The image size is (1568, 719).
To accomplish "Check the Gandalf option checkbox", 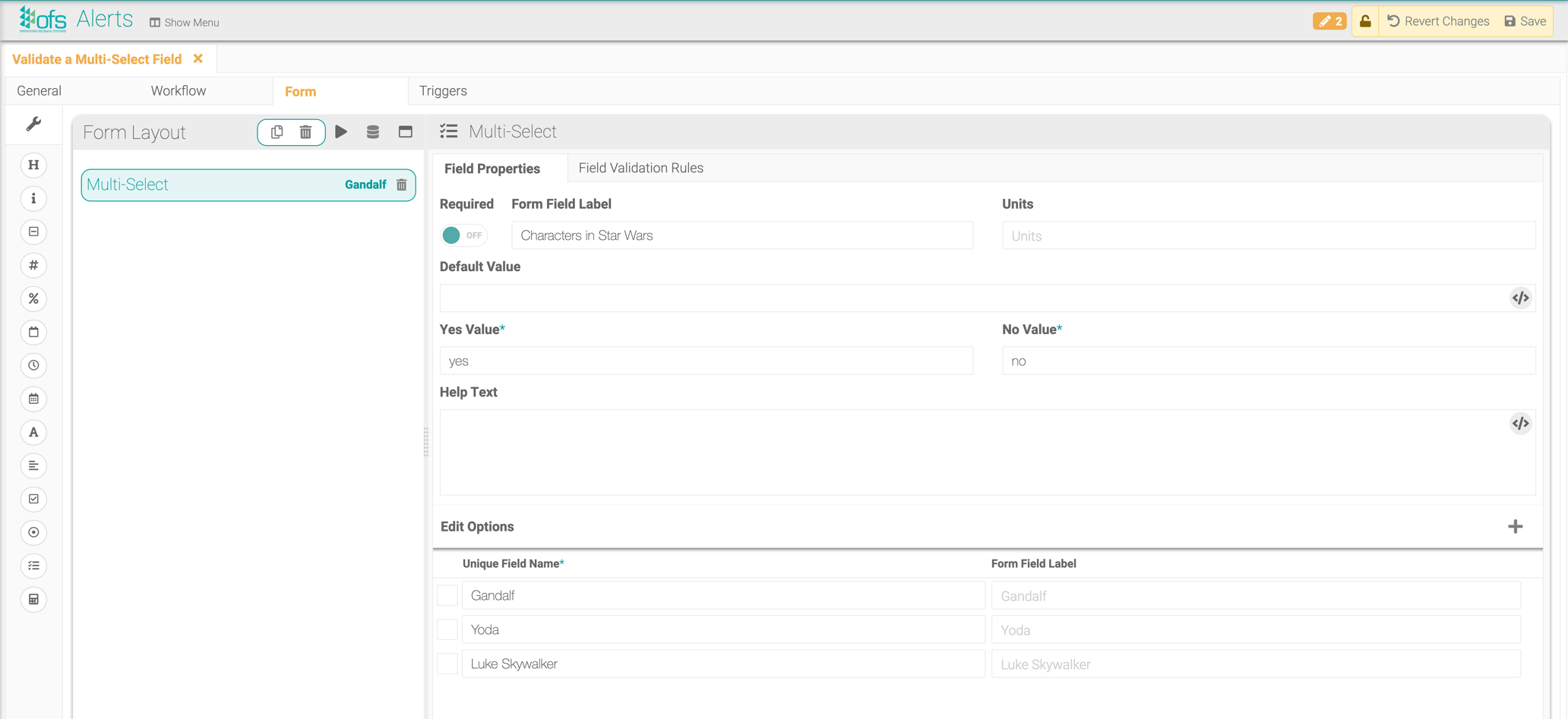I will tap(447, 595).
